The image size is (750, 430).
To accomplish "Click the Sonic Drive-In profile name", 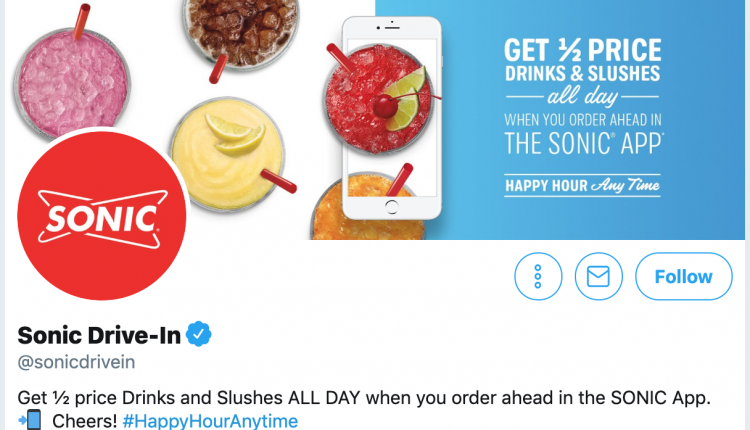I will click(99, 335).
